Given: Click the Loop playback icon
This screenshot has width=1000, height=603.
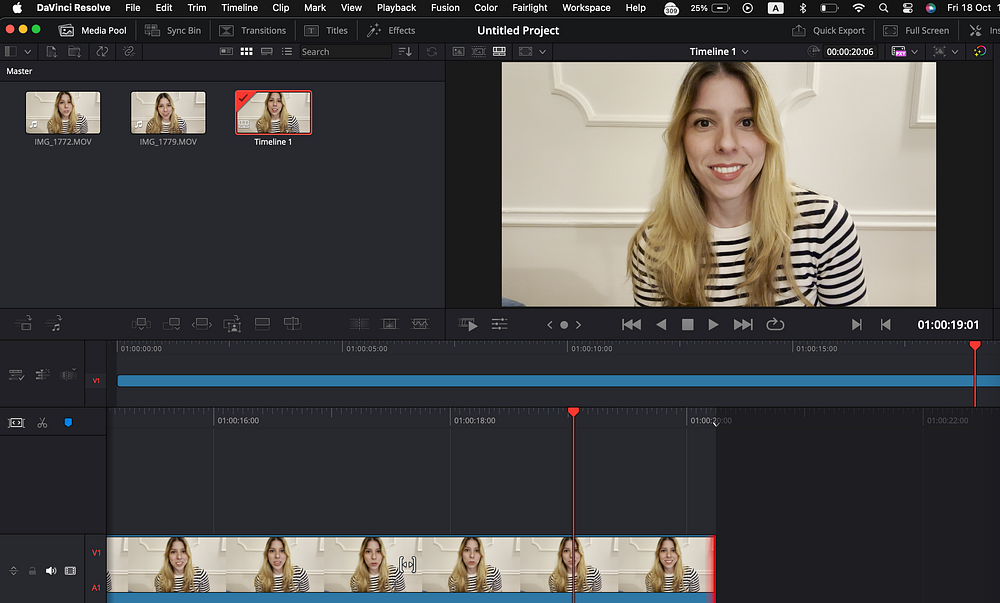Looking at the screenshot, I should click(775, 324).
